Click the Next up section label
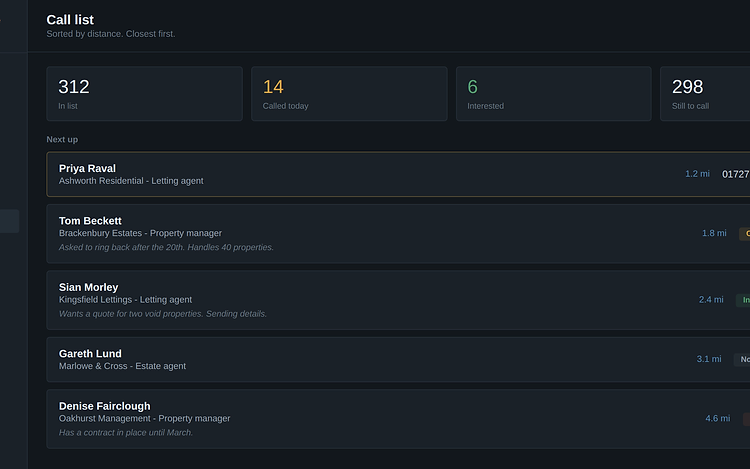750x469 pixels. [62, 140]
